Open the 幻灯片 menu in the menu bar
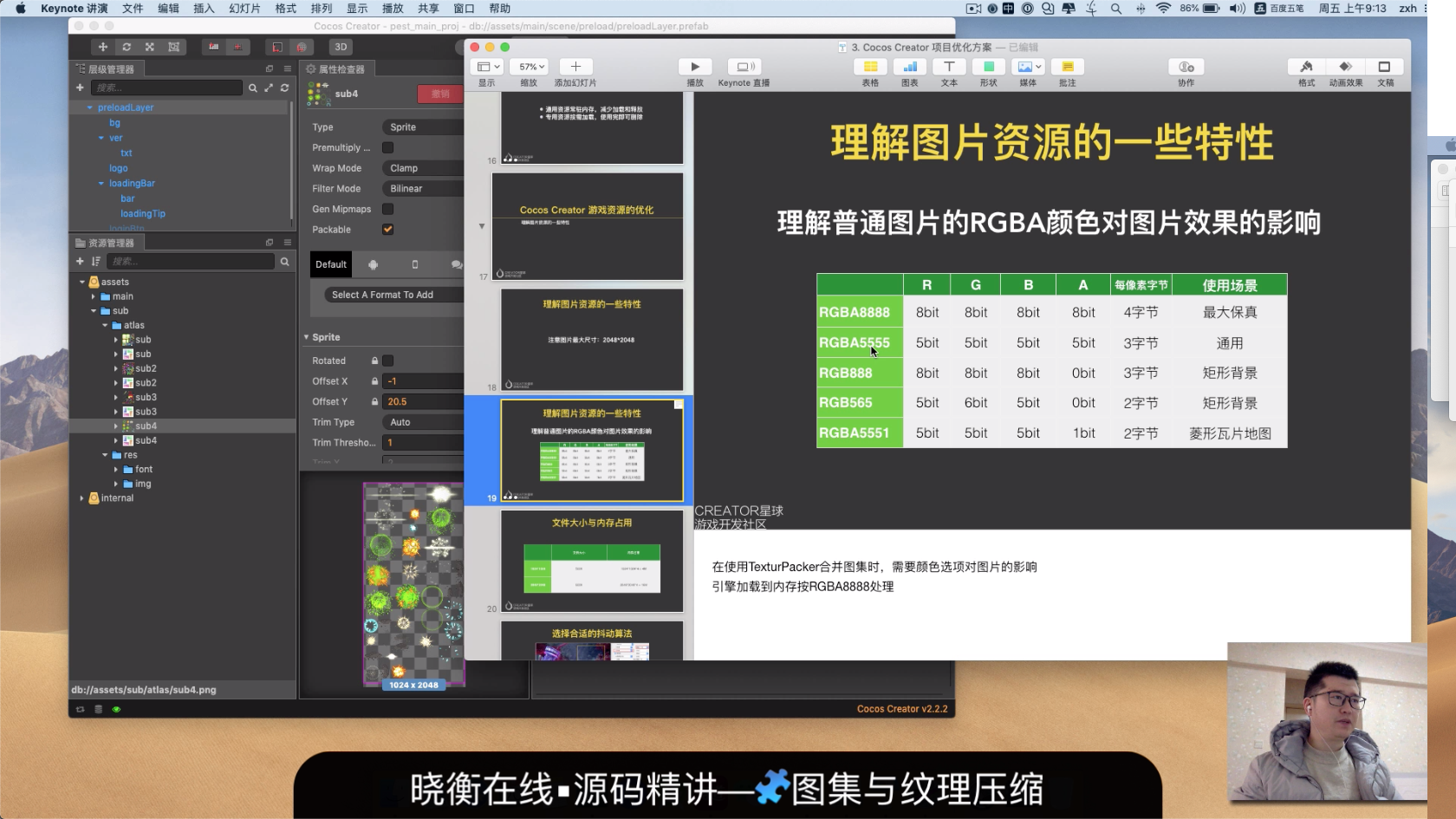This screenshot has height=819, width=1456. tap(245, 9)
